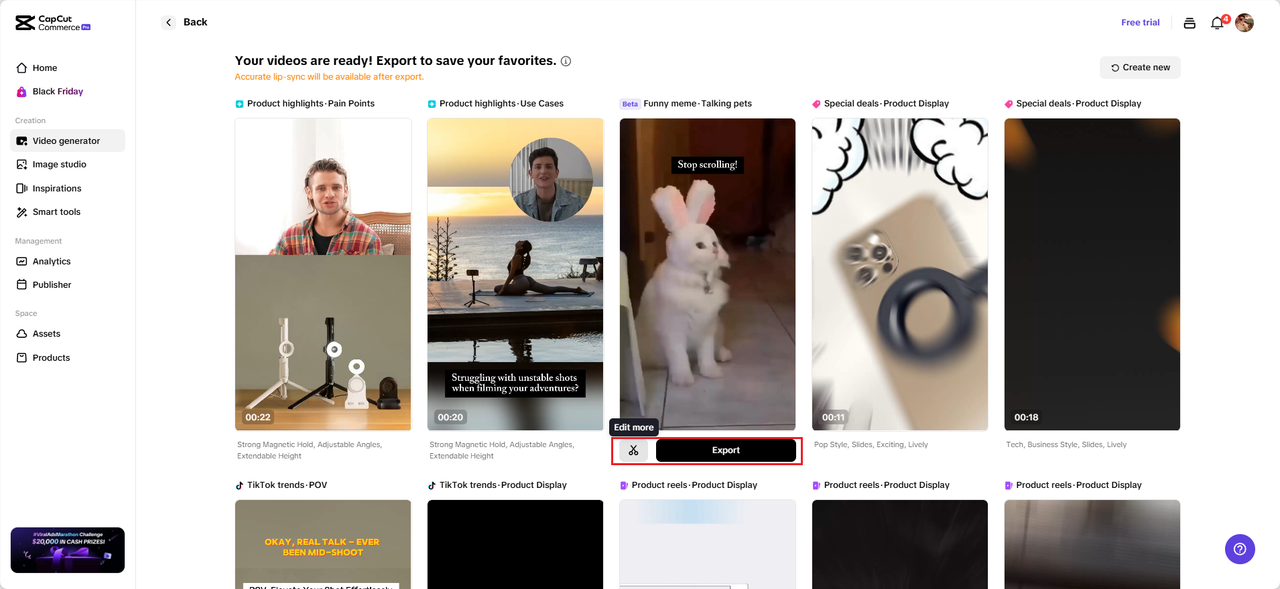Click the Smart tools wand icon

(x=22, y=212)
